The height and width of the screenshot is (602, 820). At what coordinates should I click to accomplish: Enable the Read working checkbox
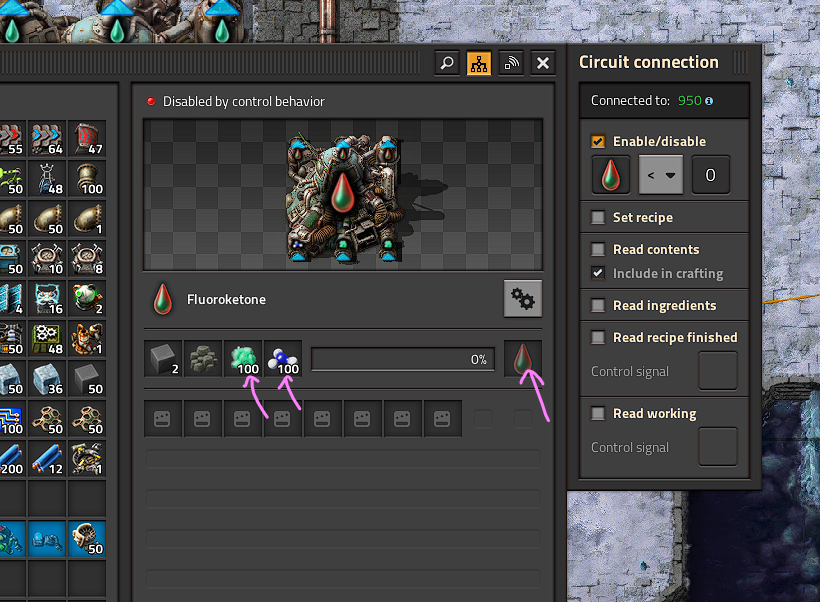[598, 414]
